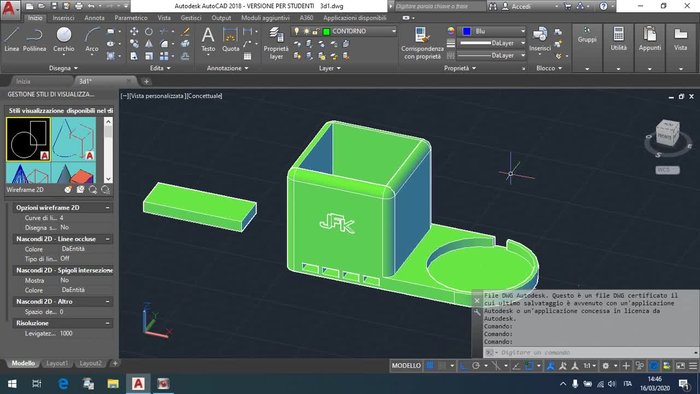This screenshot has width=700, height=394.
Task: Toggle polar tracking in status bar
Action: [476, 366]
